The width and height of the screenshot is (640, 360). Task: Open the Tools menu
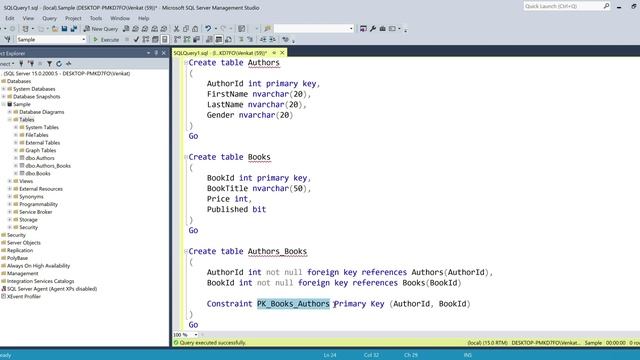click(x=96, y=18)
